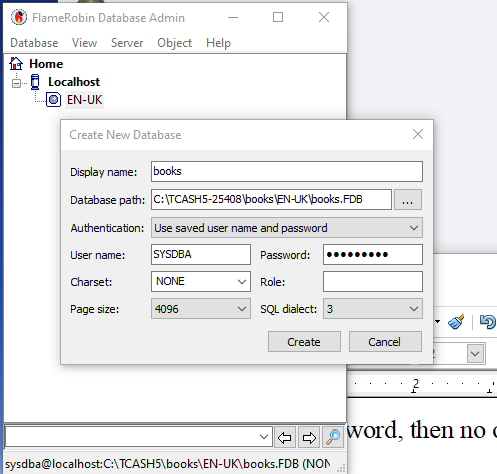Click the Password field

click(x=373, y=255)
